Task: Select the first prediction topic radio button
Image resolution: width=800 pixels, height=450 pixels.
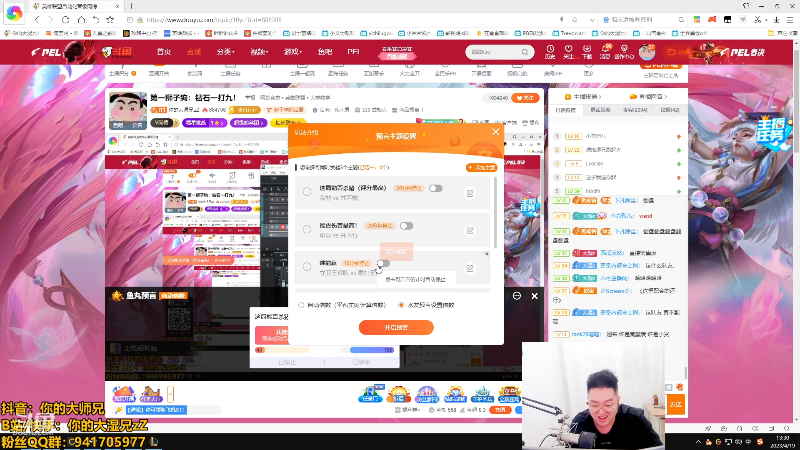Action: tap(307, 192)
